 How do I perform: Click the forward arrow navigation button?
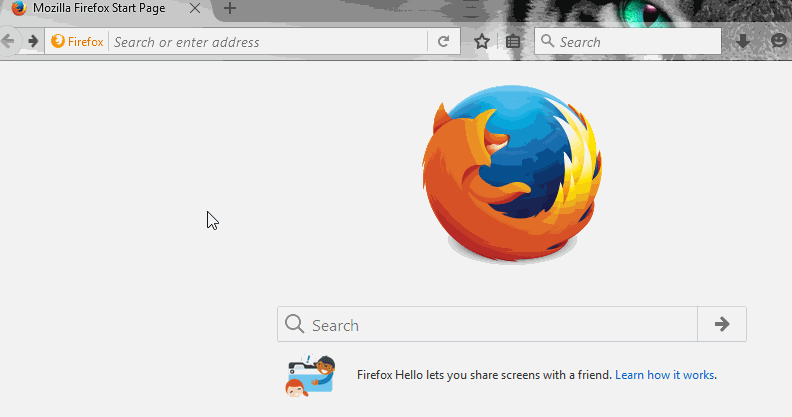click(x=33, y=41)
